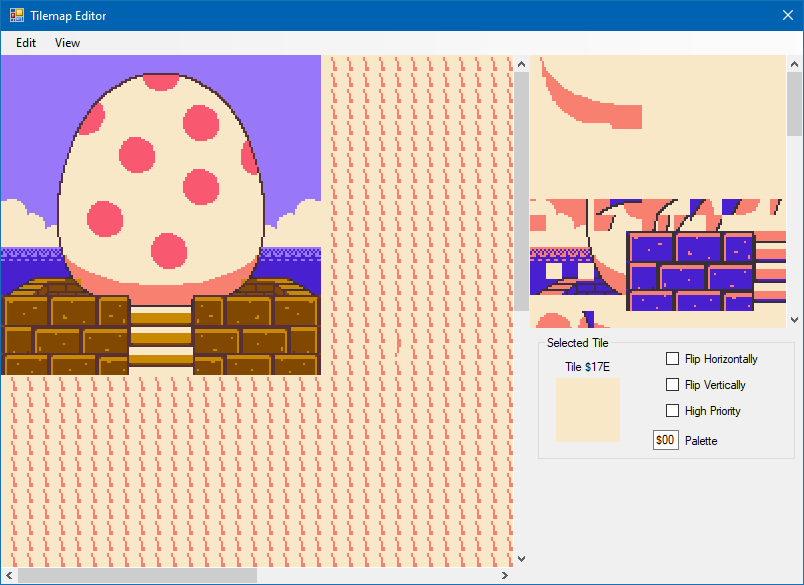Close the Tilemap Editor window
804x585 pixels.
tap(788, 15)
